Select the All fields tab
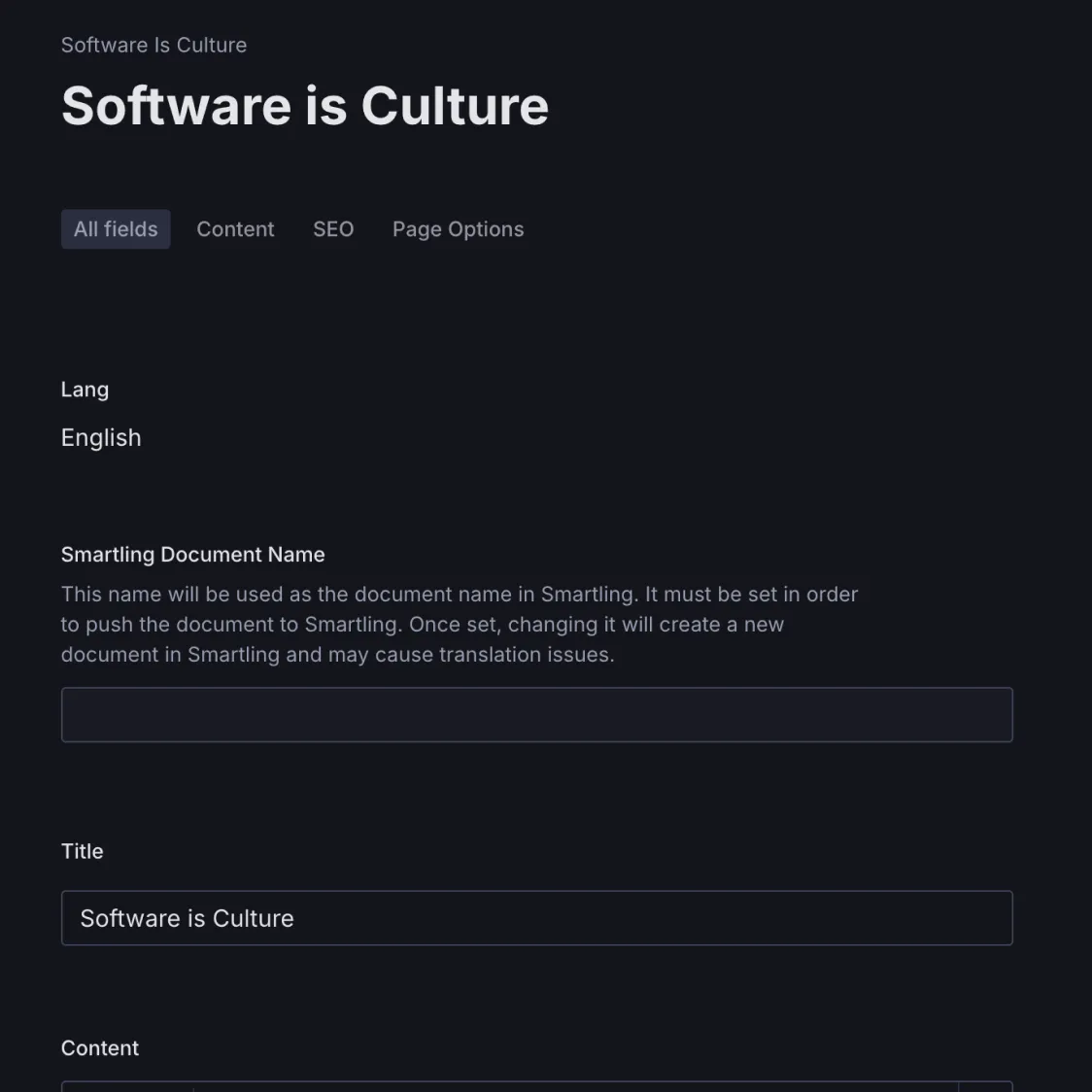 (x=116, y=229)
